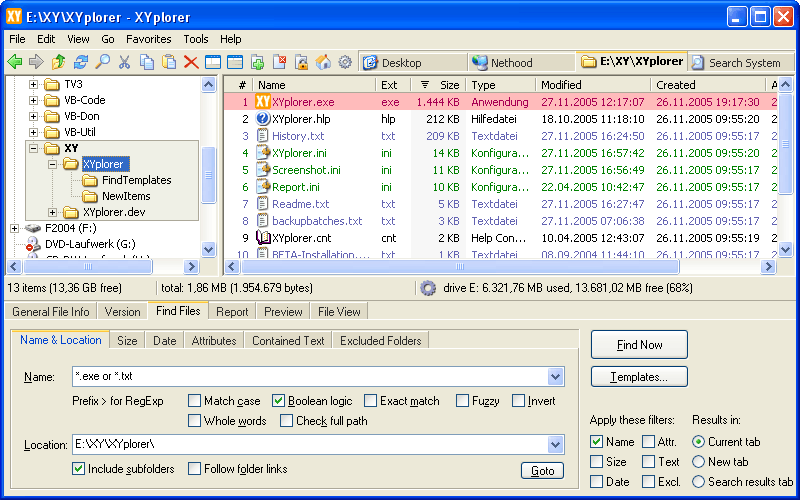Tick the Fuzzy checkbox

462,401
